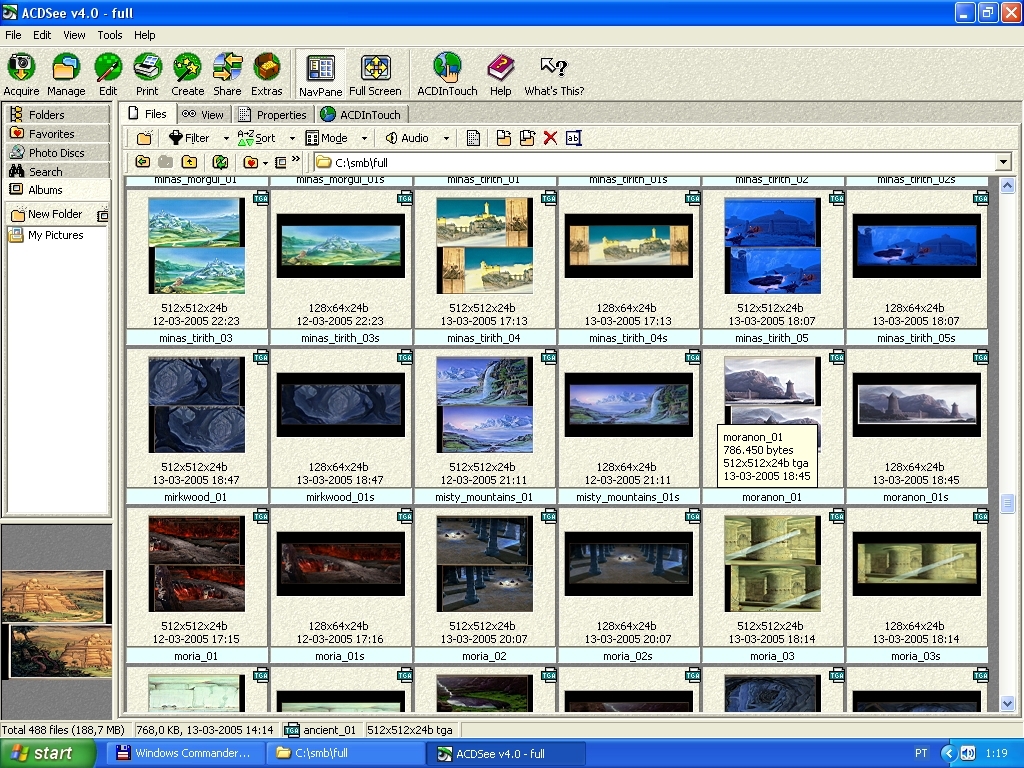Open the Extras treasure chest icon
The width and height of the screenshot is (1024, 768).
tap(266, 68)
